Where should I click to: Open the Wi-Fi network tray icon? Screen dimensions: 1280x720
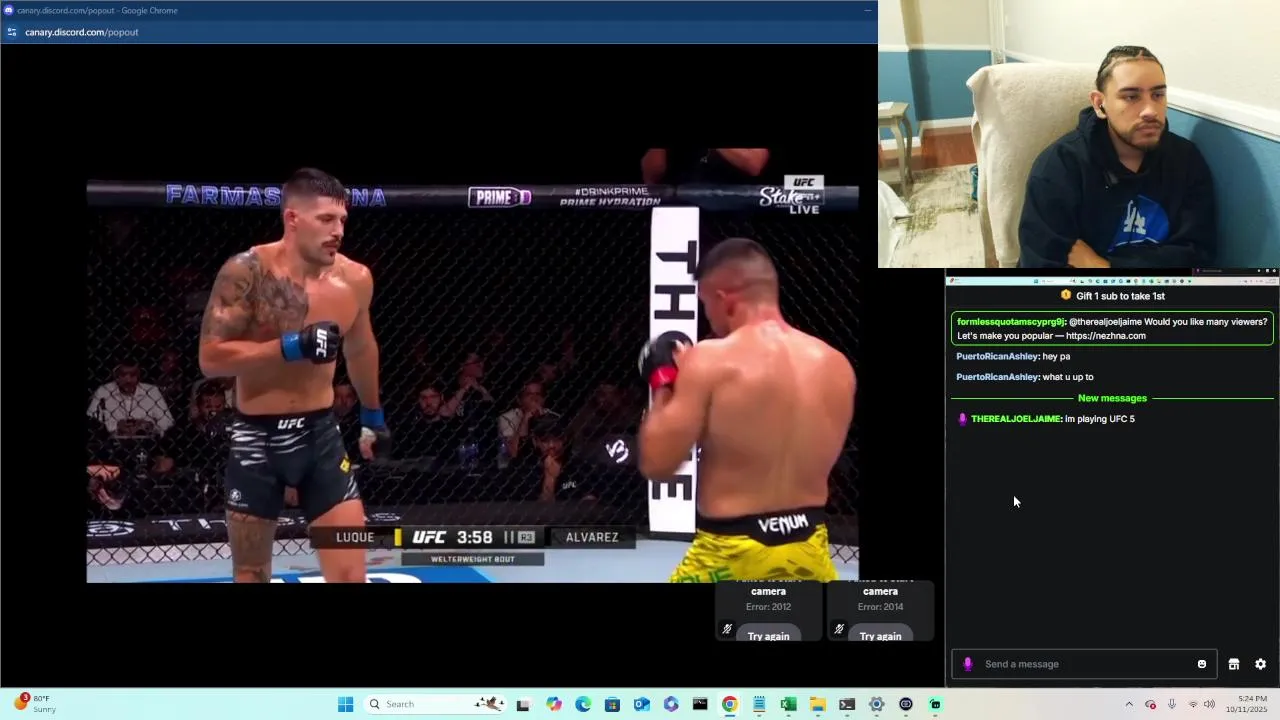tap(1192, 704)
